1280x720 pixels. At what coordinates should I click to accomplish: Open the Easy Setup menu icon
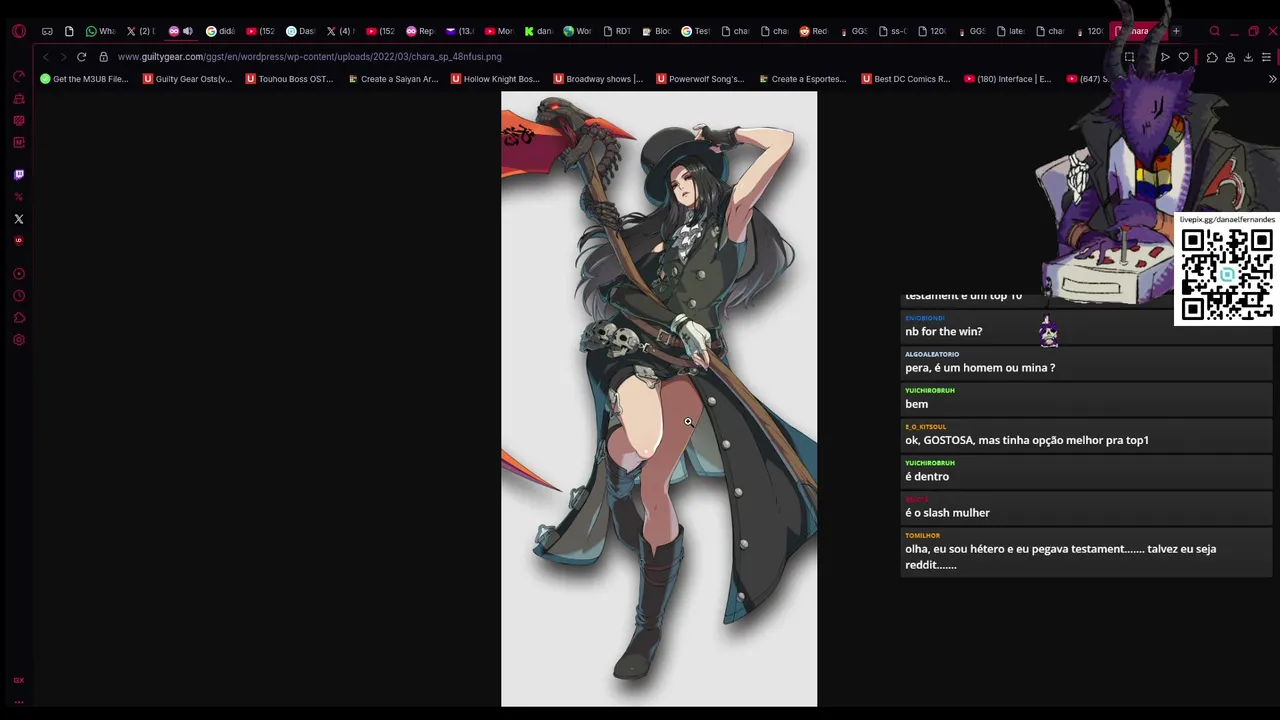pos(1266,57)
